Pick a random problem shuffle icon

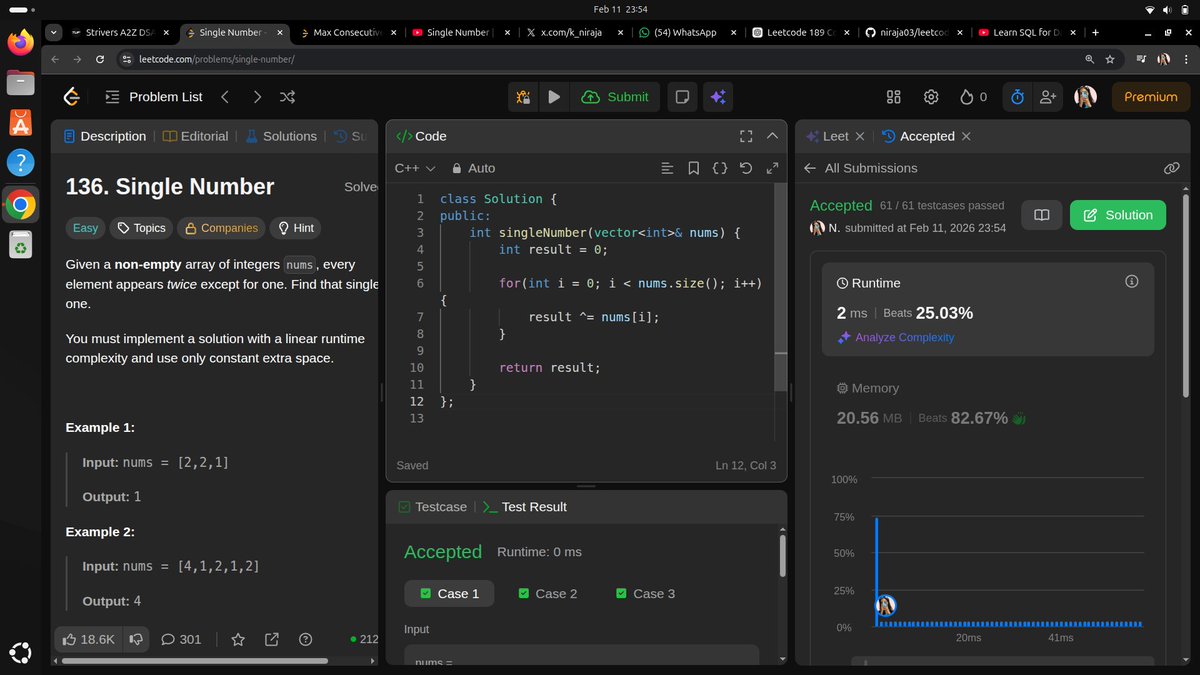coord(288,97)
